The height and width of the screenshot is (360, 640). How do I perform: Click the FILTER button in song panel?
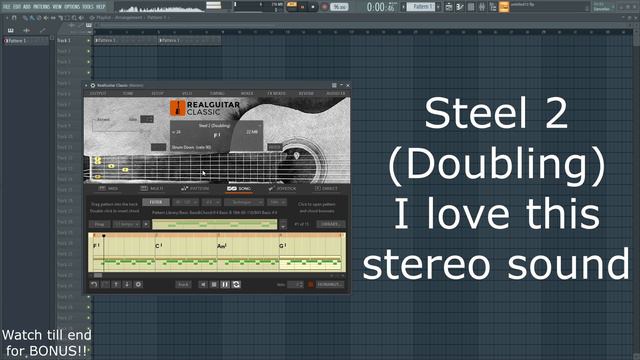point(156,202)
